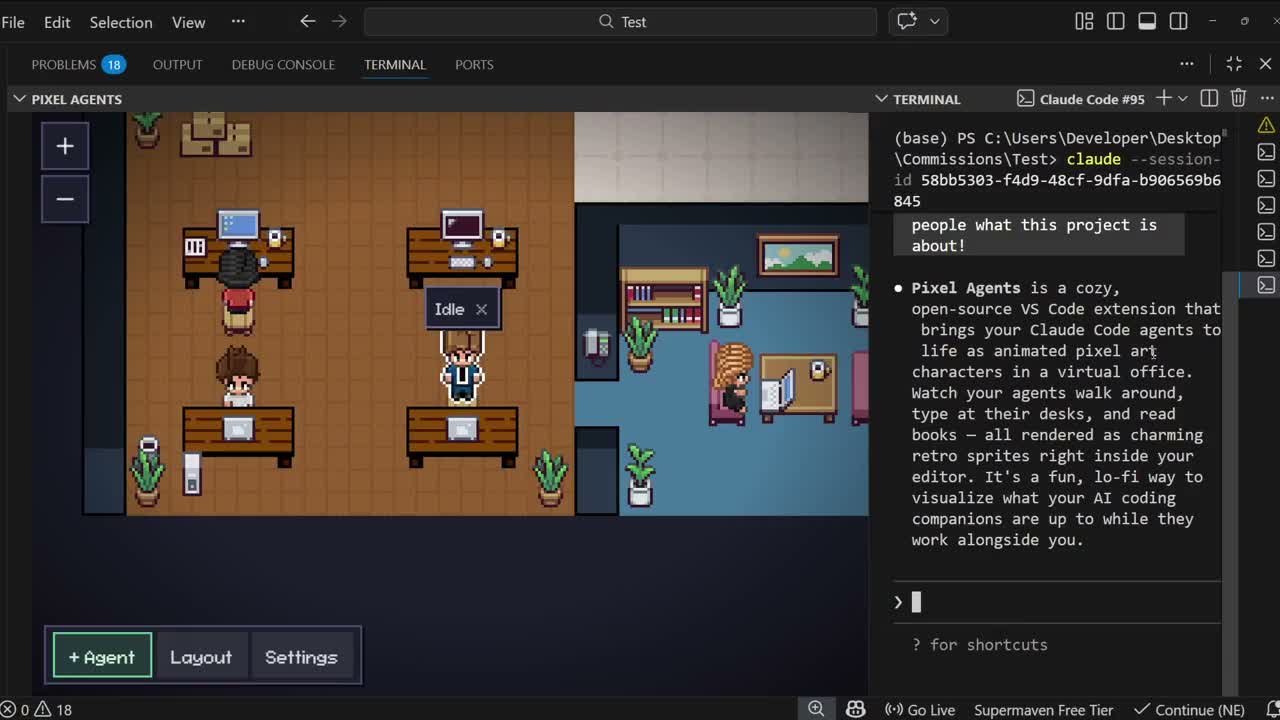Navigate back with the left arrow
1280x720 pixels.
tap(308, 21)
